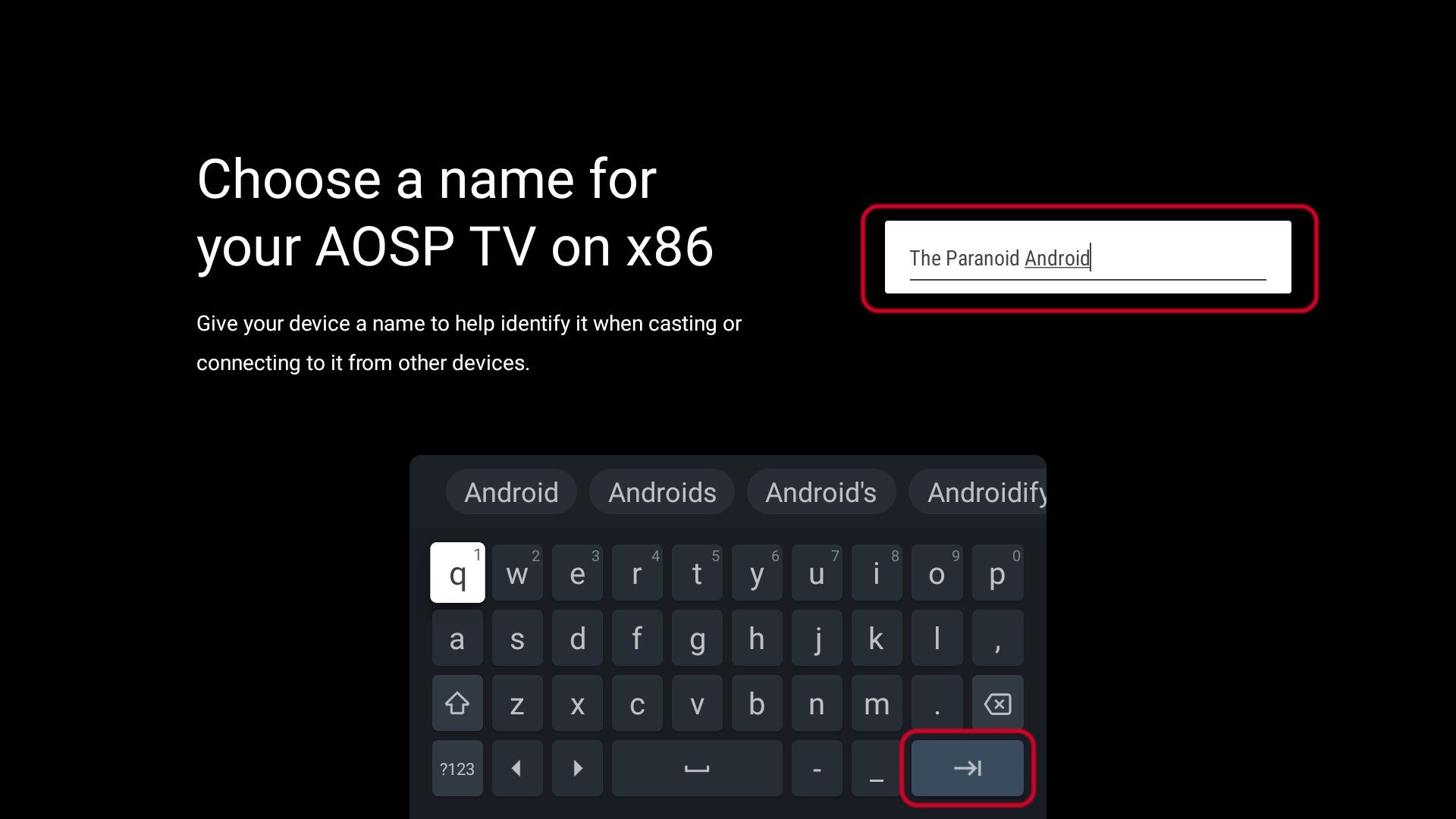Screen dimensions: 1456x819
Task: Select the hyphen dash key icon
Action: [817, 768]
